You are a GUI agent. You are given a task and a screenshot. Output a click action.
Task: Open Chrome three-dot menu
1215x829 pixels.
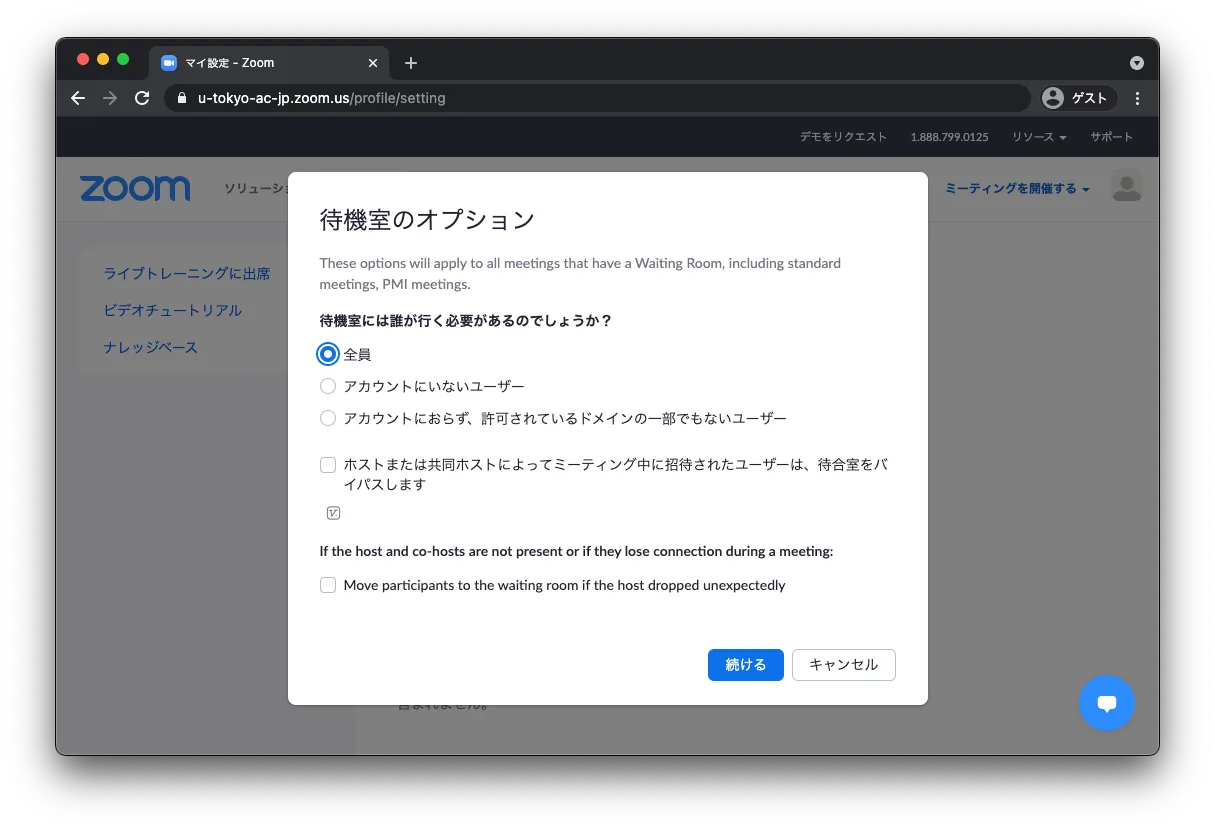[x=1137, y=98]
